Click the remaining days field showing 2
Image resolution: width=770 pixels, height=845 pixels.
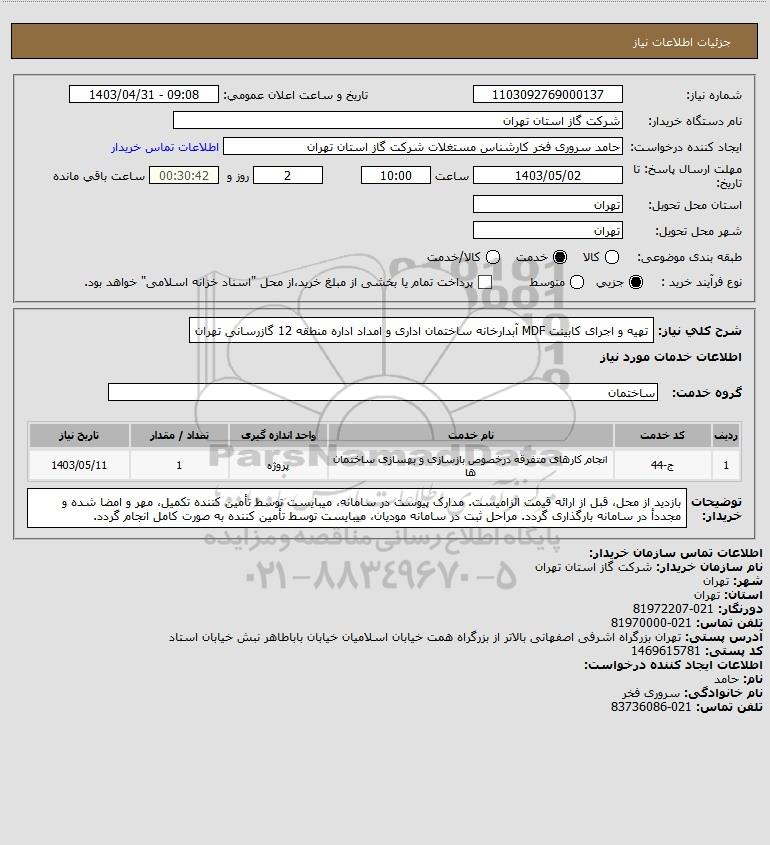click(x=288, y=176)
